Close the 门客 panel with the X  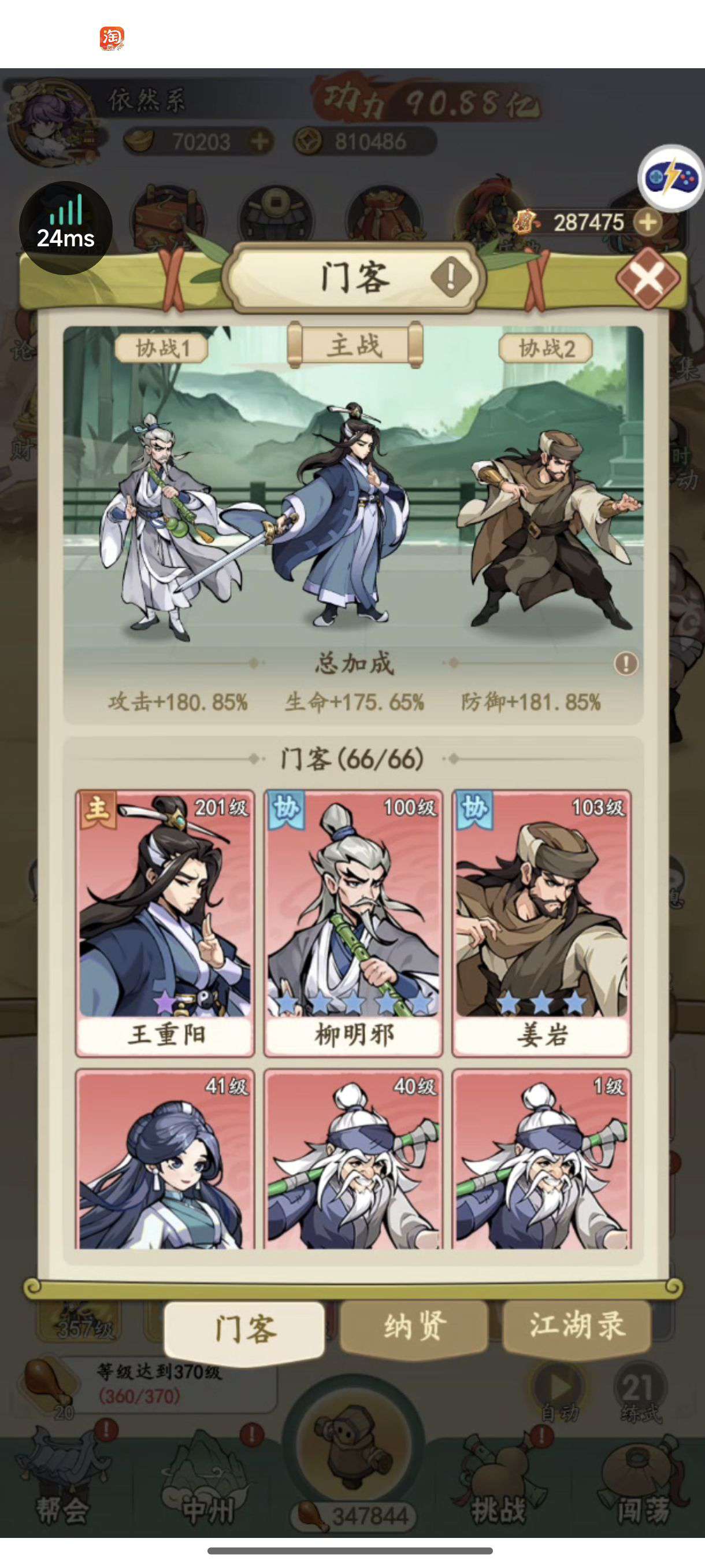pos(647,278)
